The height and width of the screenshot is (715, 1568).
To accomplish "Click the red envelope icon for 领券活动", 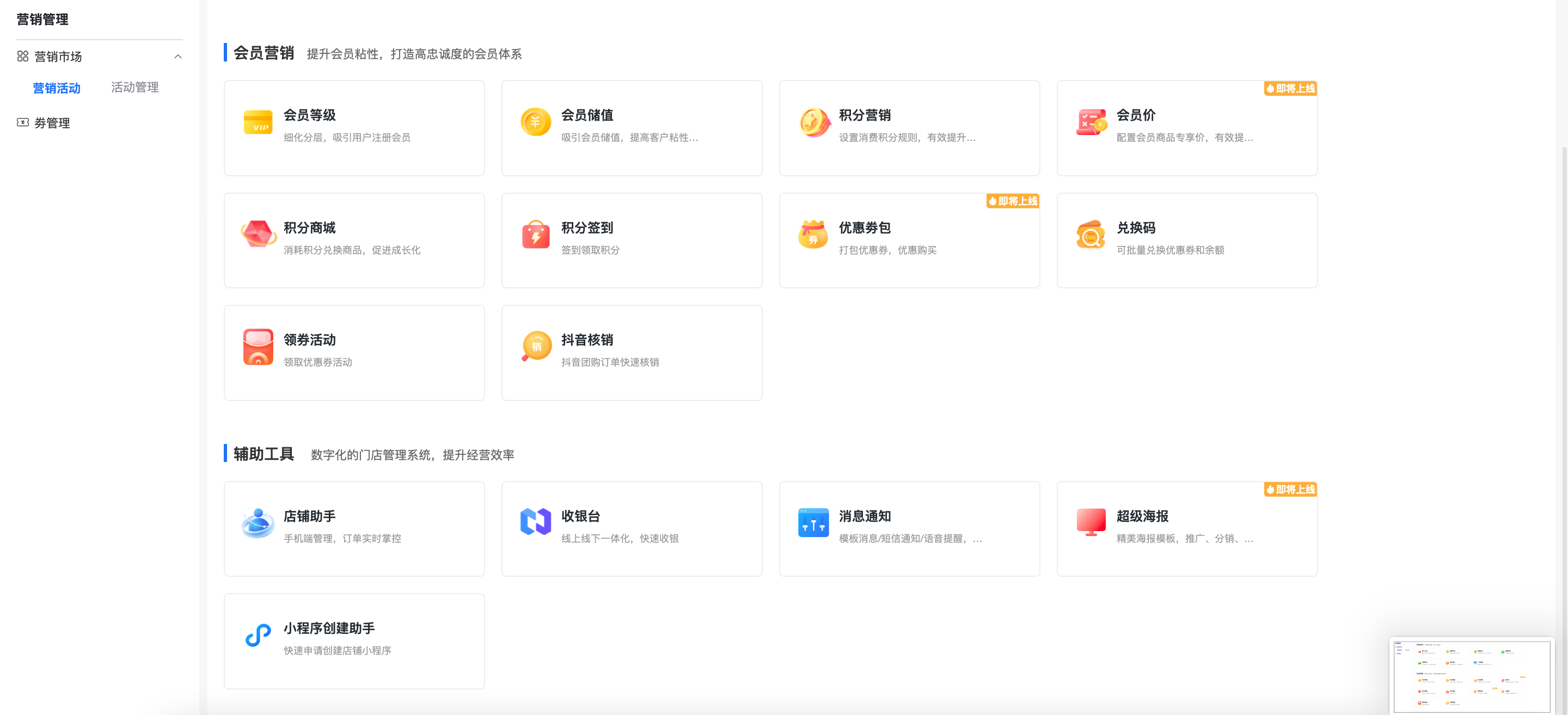I will (x=258, y=347).
